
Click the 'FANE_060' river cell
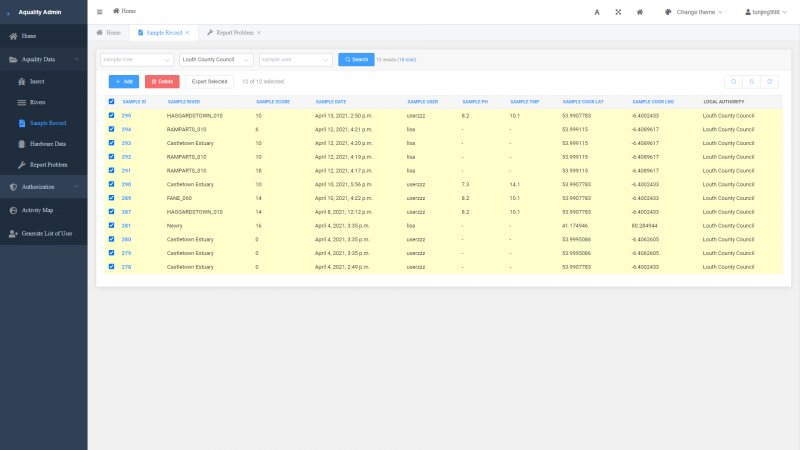click(x=179, y=198)
